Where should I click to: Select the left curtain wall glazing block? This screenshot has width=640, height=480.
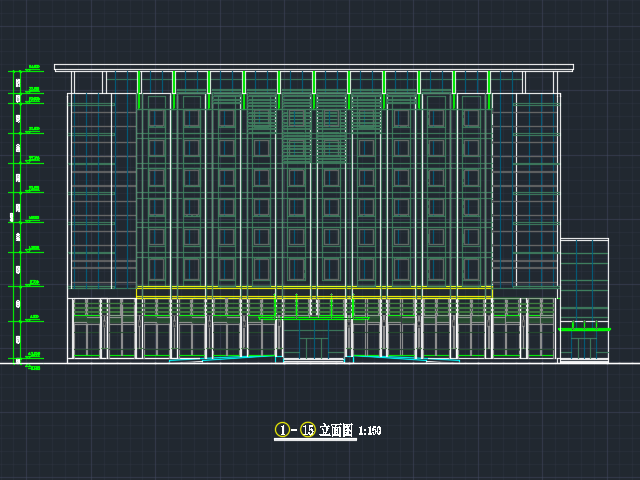tap(91, 190)
